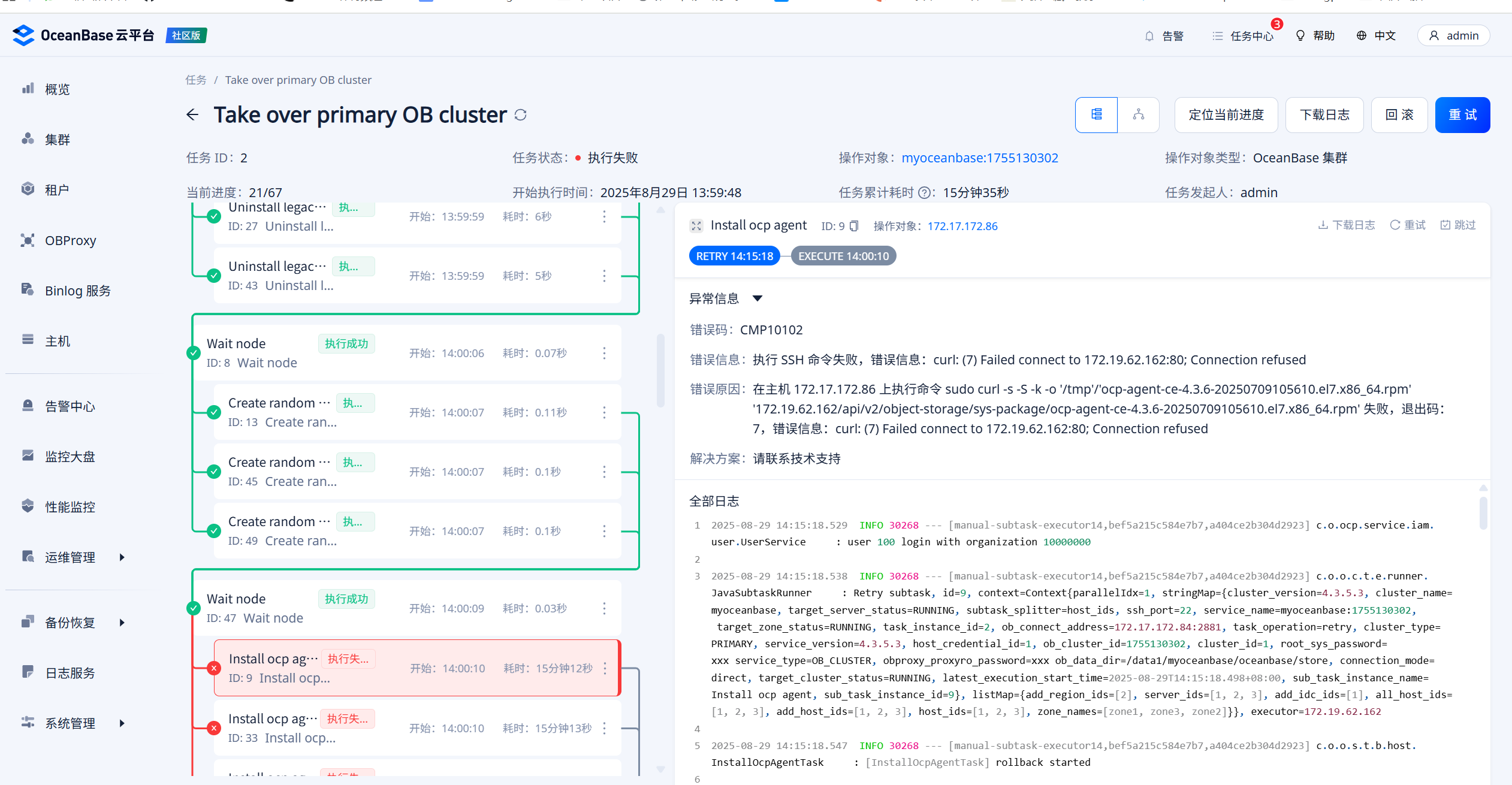Screen dimensions: 1512x785
Task: Open the 任务中心 task list icon
Action: tap(1217, 36)
